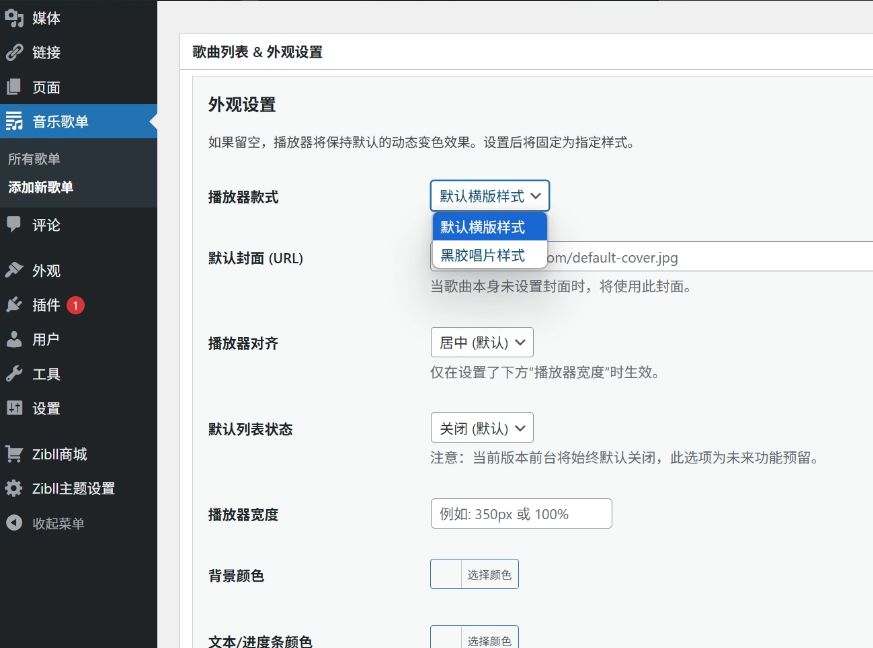
Task: Open the 音乐歌单 menu item
Action: click(x=79, y=121)
